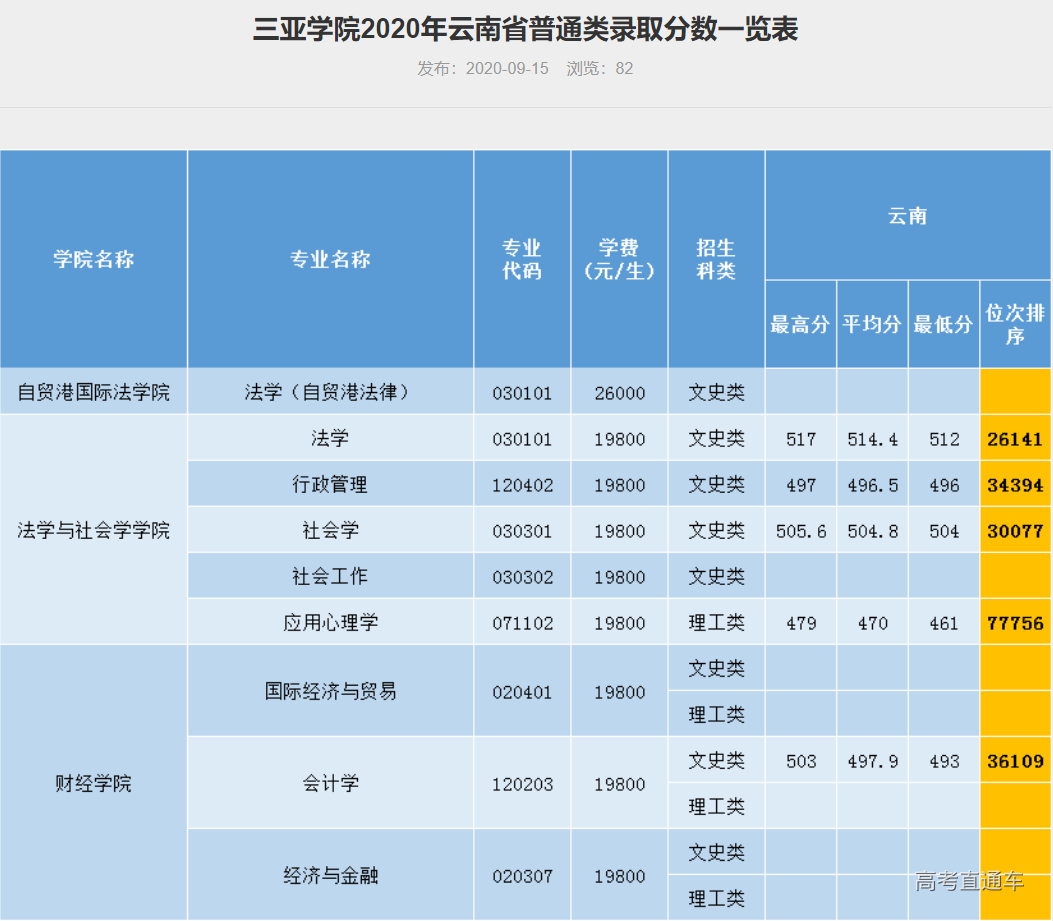Select the rank value 77756
The width and height of the screenshot is (1053, 921).
click(x=1015, y=622)
